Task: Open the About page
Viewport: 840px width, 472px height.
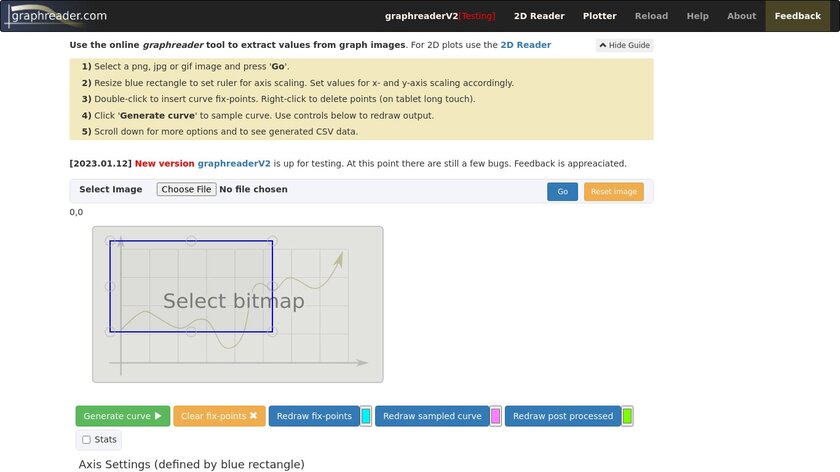Action: (741, 16)
